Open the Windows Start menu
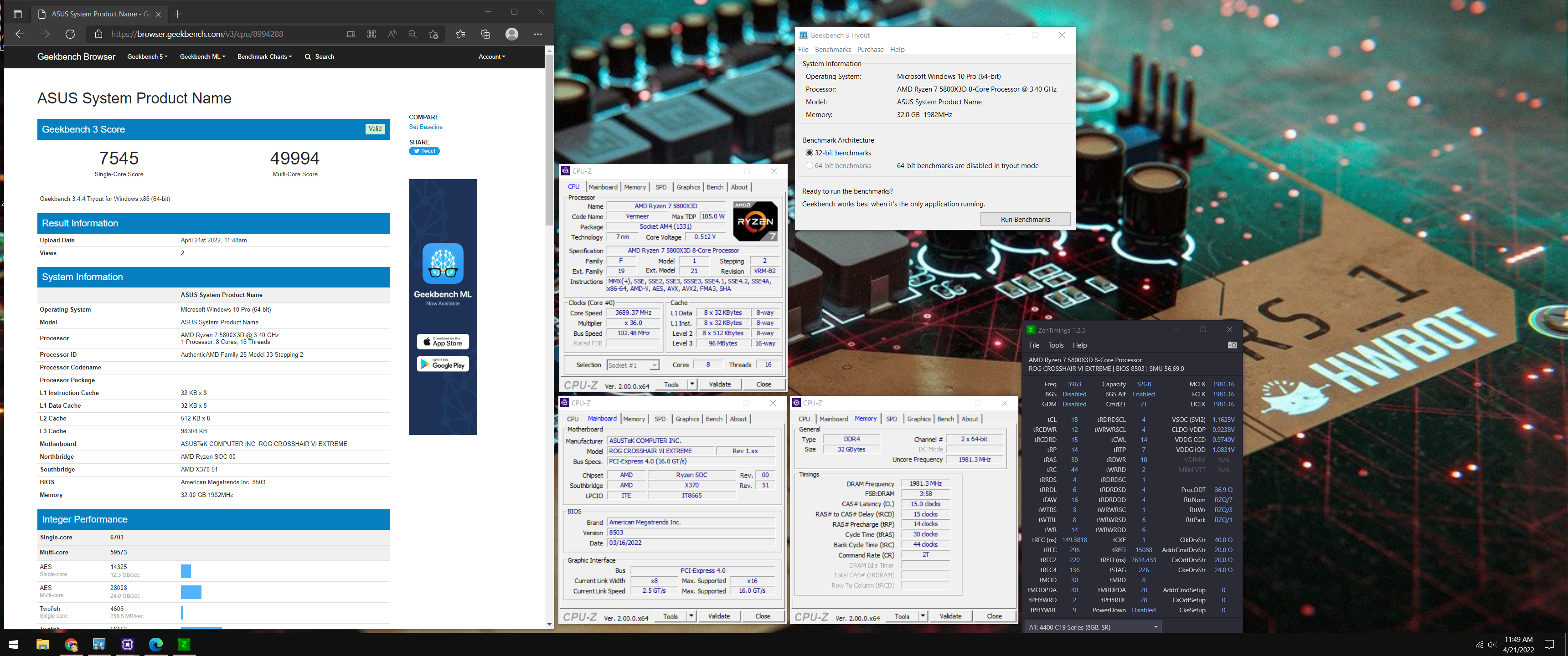Image resolution: width=1568 pixels, height=656 pixels. tap(13, 645)
